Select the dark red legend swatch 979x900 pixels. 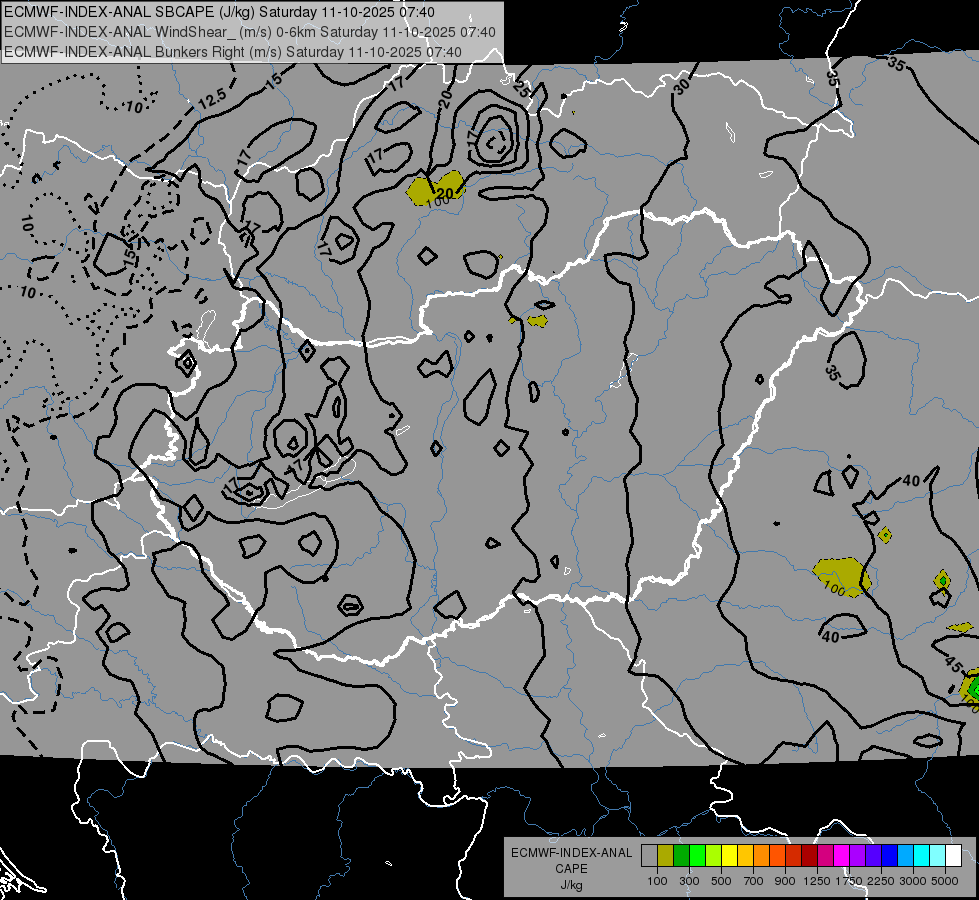(x=810, y=855)
